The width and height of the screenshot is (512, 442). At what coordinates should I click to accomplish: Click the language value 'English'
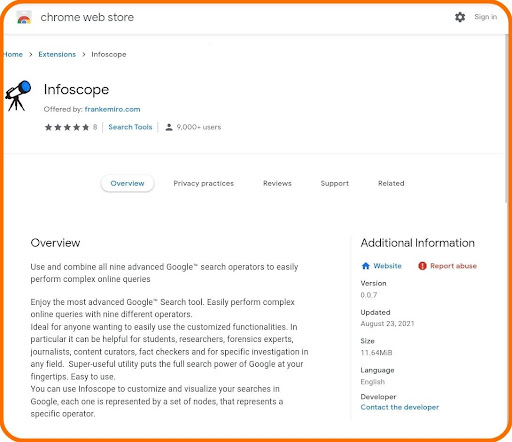(373, 382)
